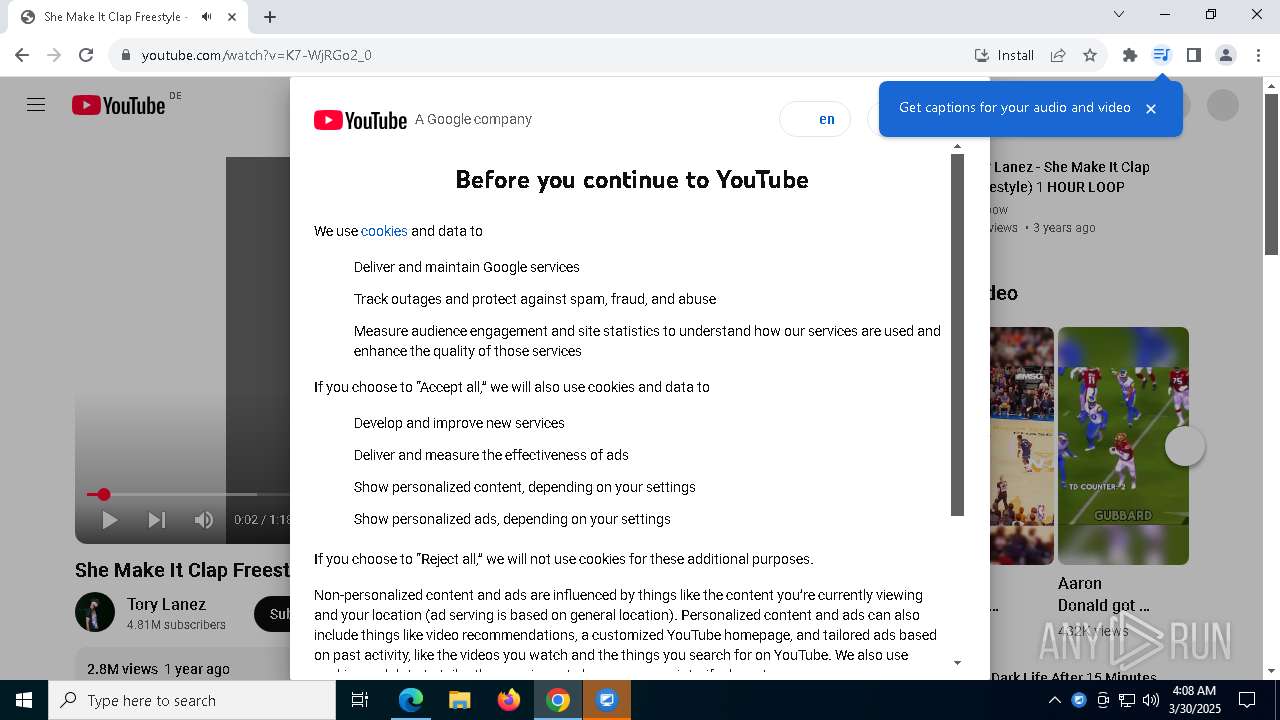The width and height of the screenshot is (1280, 720).
Task: Skip to next video button
Action: (157, 520)
